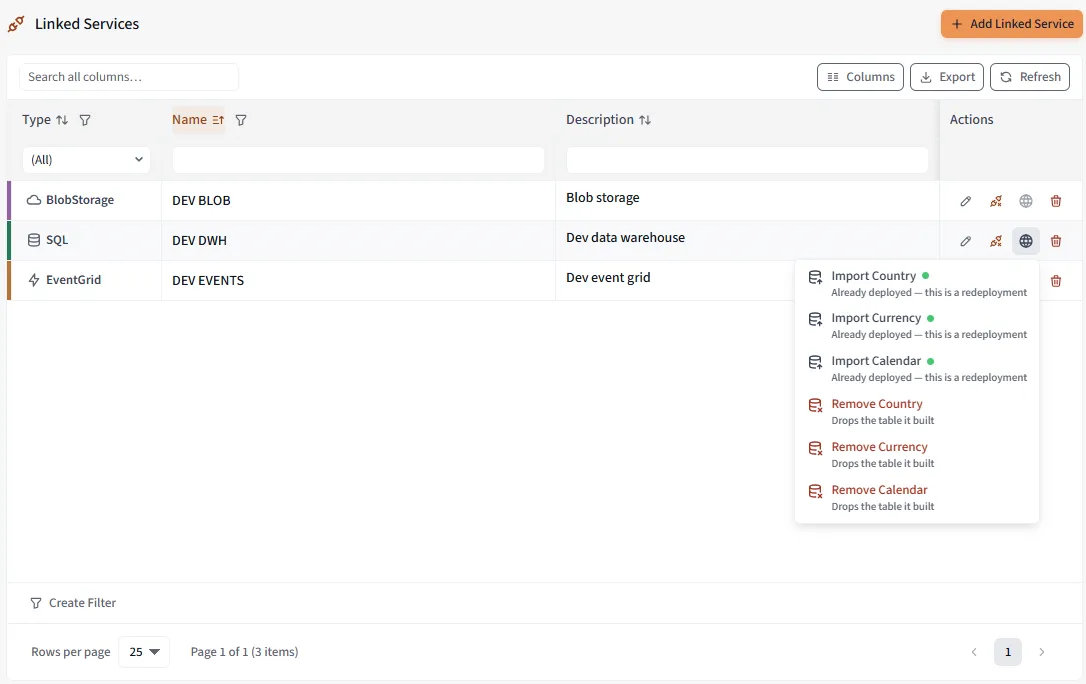Viewport: 1086px width, 684px height.
Task: Click the Dev event grid description
Action: point(608,278)
